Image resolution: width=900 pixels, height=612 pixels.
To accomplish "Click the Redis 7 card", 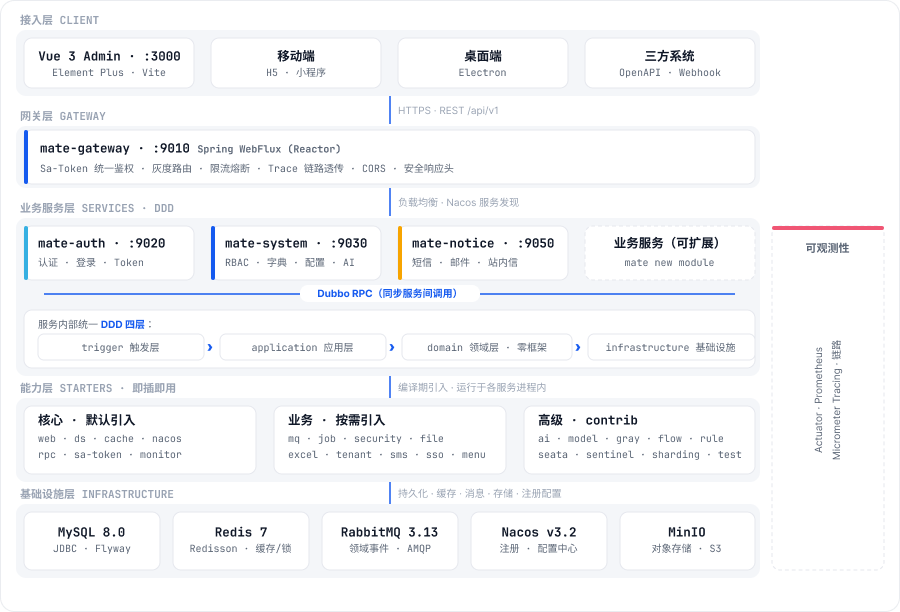I will tap(240, 541).
